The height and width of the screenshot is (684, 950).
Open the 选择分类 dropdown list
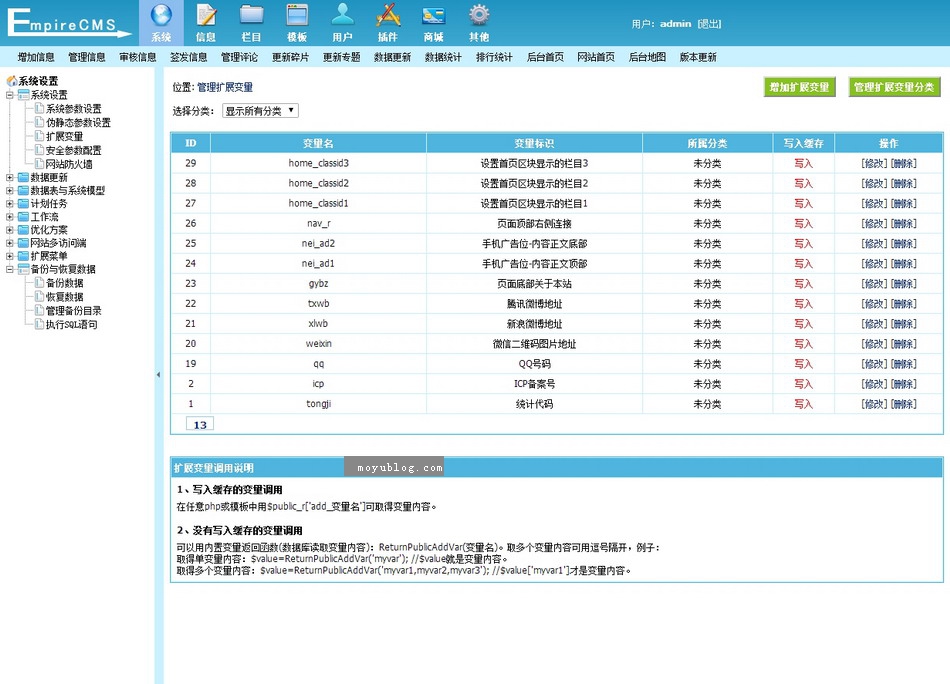click(x=260, y=111)
